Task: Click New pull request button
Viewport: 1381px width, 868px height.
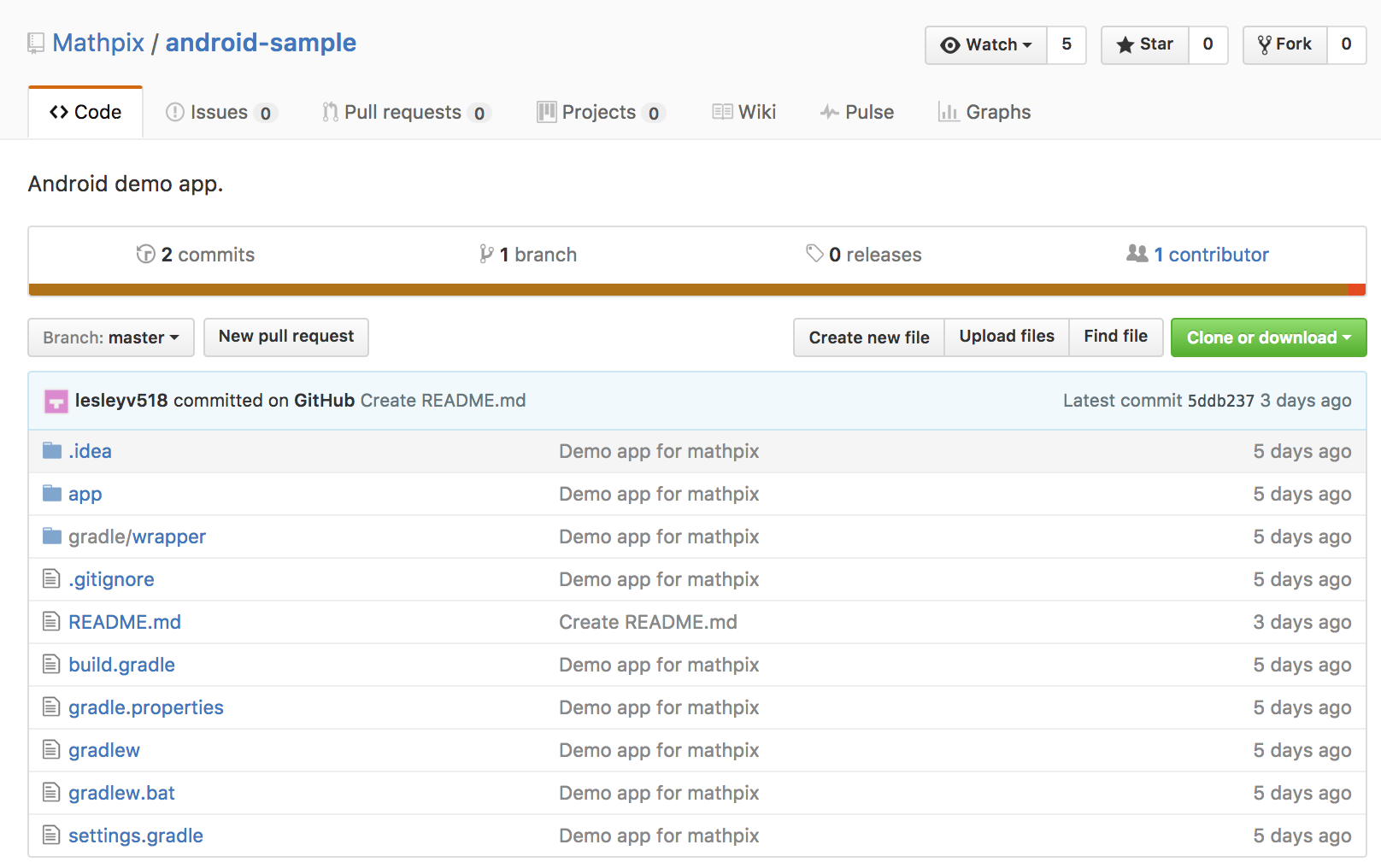Action: coord(286,337)
